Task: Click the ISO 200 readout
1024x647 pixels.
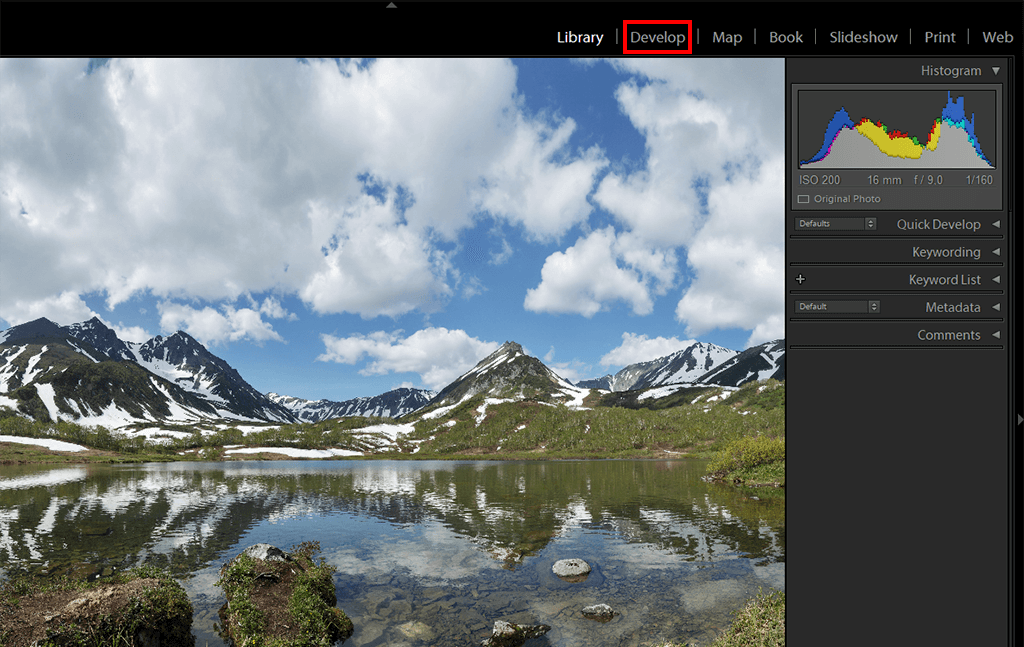Action: tap(820, 180)
